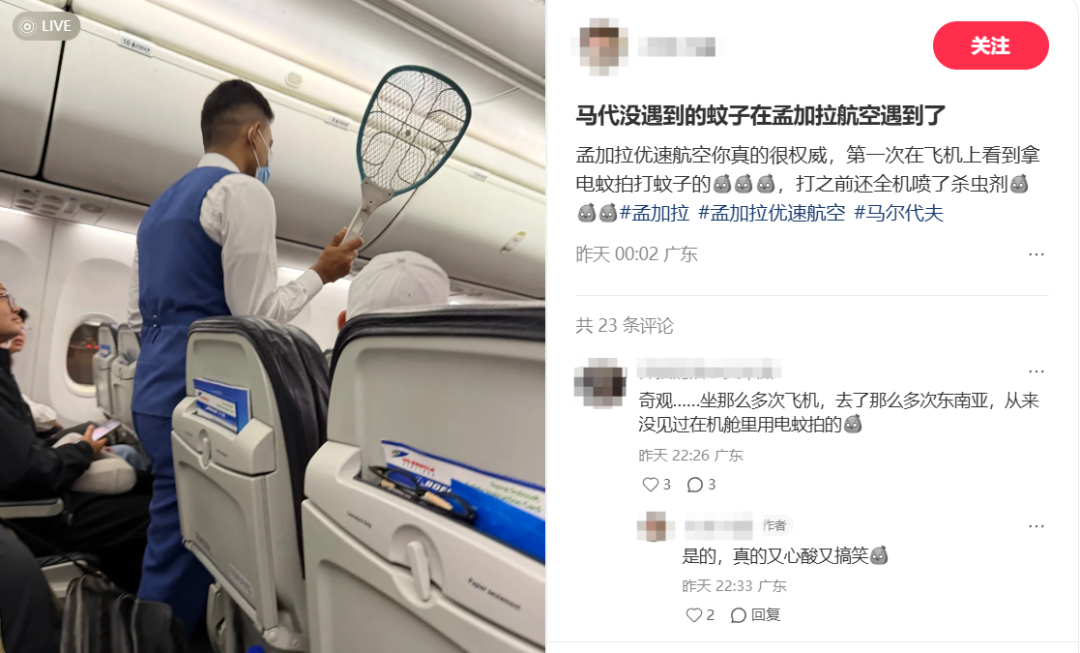This screenshot has width=1080, height=653.
Task: Click the first commenter's blurred username
Action: tap(708, 370)
